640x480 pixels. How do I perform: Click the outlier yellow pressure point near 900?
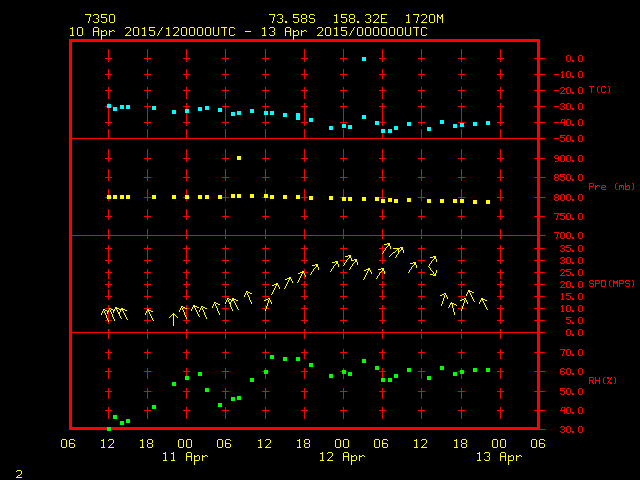click(x=239, y=158)
